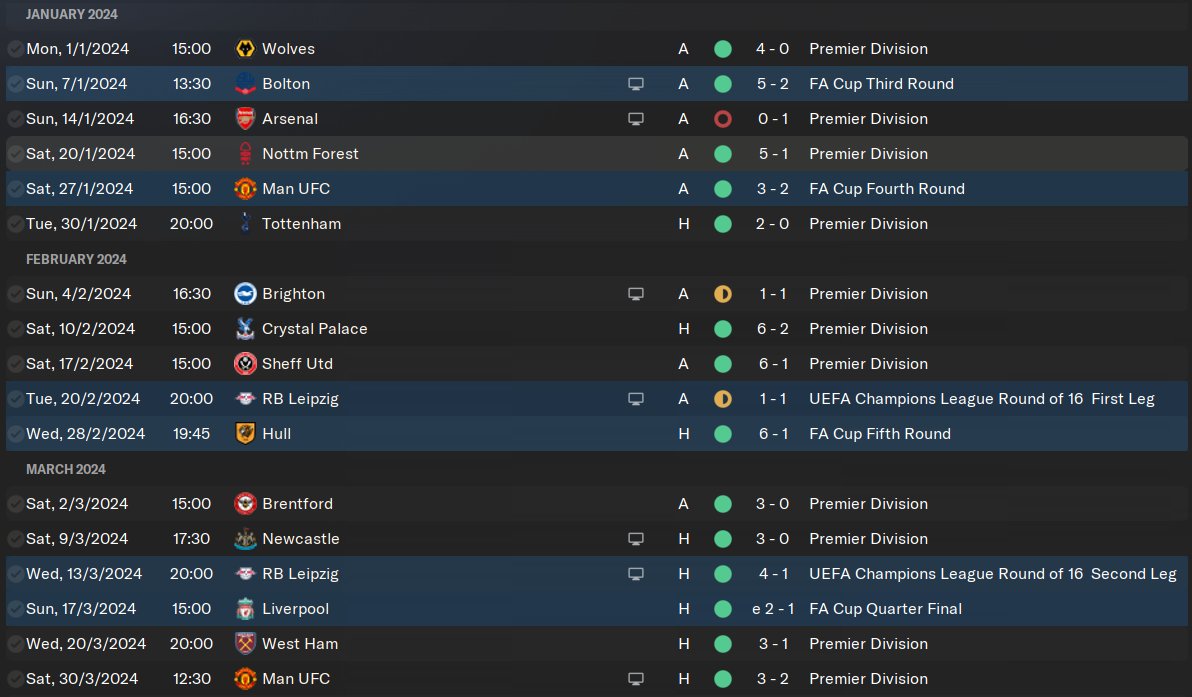The height and width of the screenshot is (697, 1192).
Task: Click the Wolves club badge
Action: pyautogui.click(x=245, y=49)
